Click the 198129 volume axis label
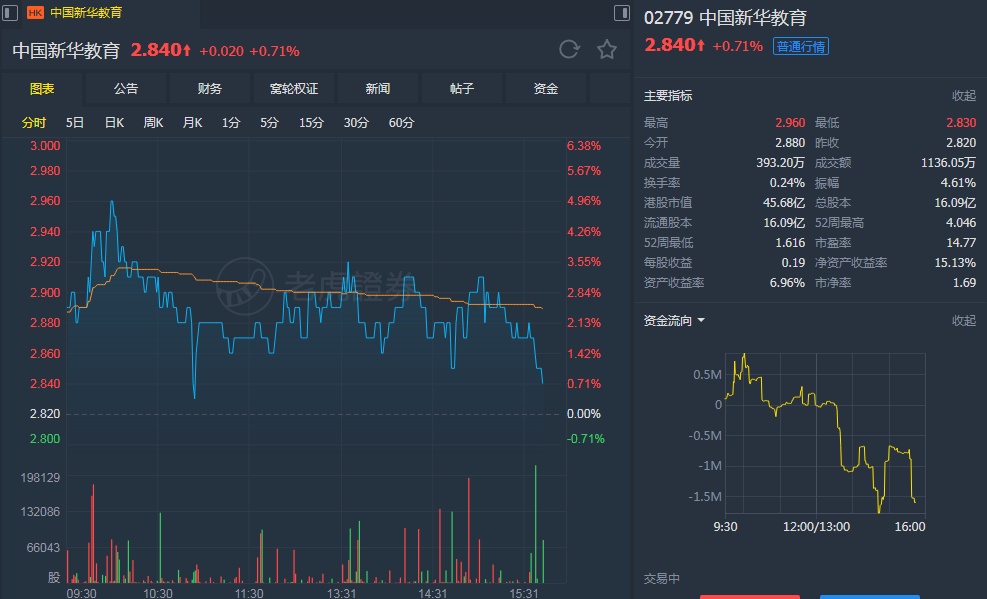 pos(40,478)
